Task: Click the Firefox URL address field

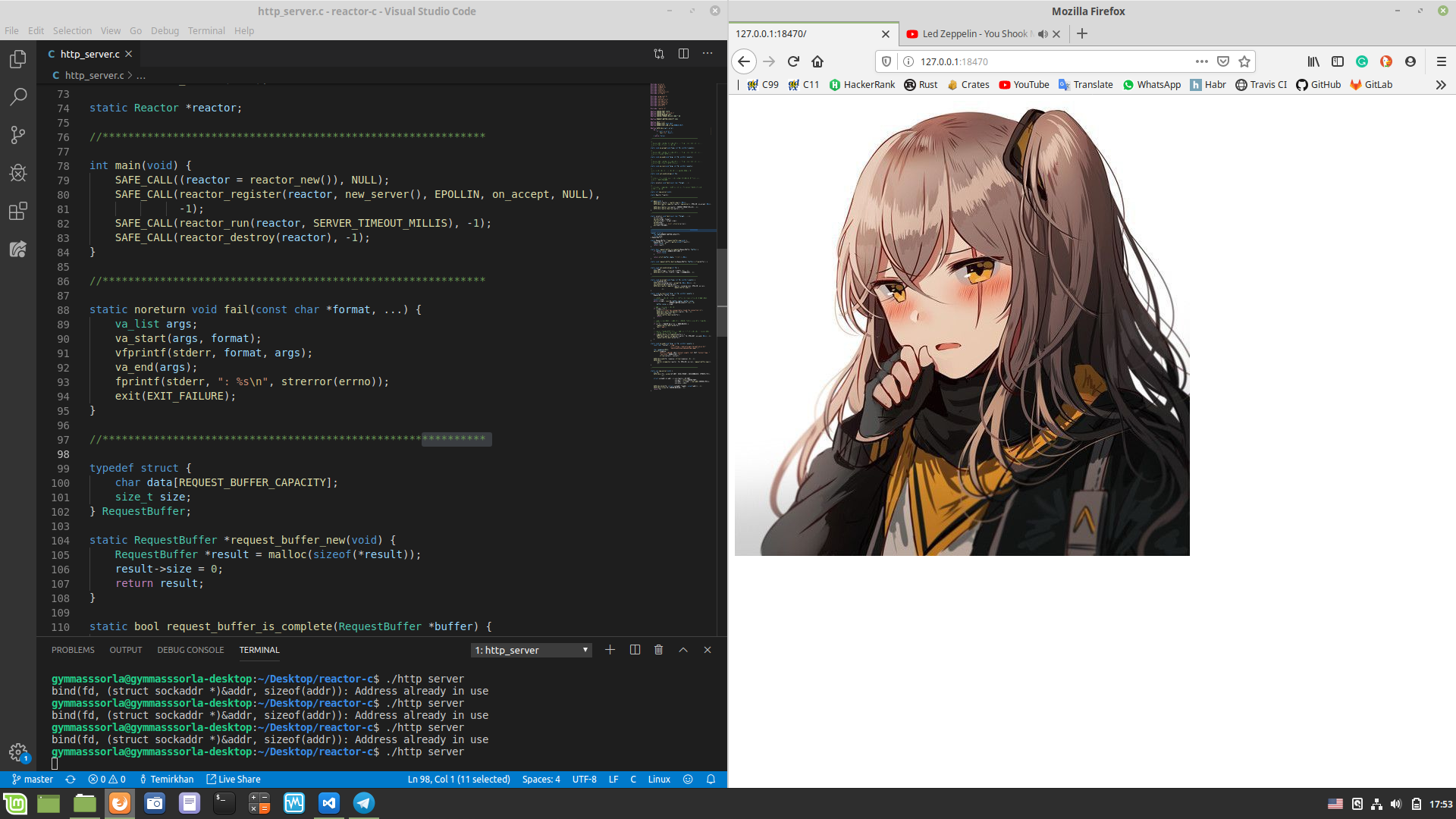Action: click(x=1046, y=61)
